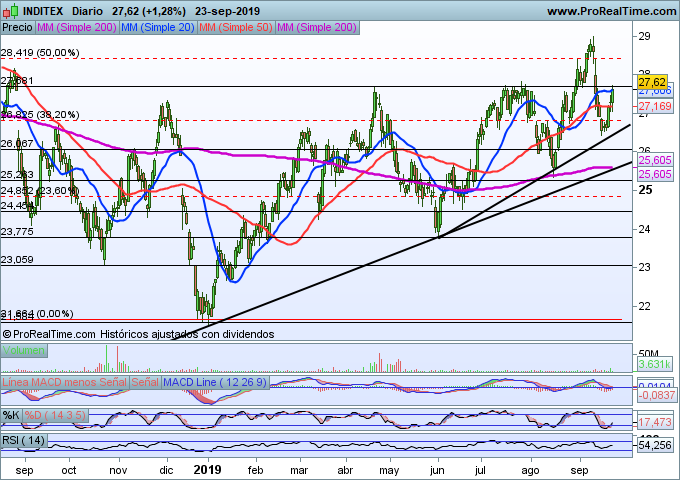
Task: Click the 23,775 support level label
Action: [x=17, y=232]
